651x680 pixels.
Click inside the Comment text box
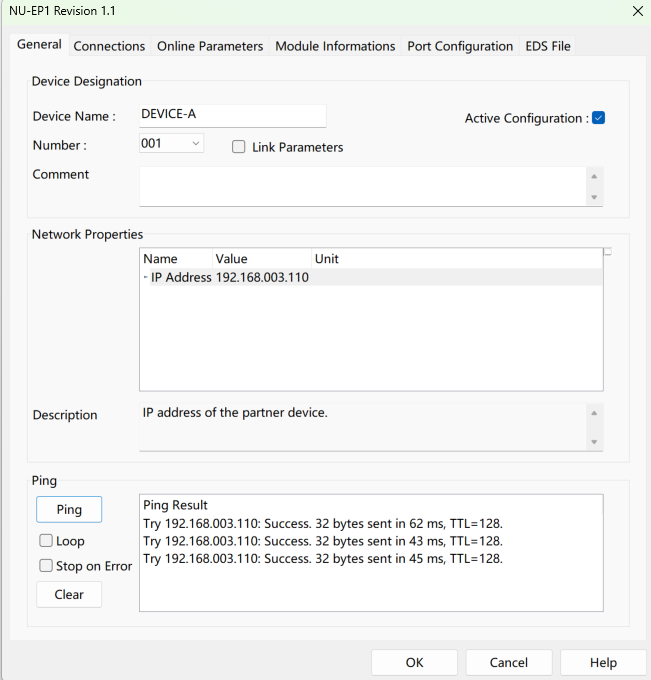[x=362, y=186]
